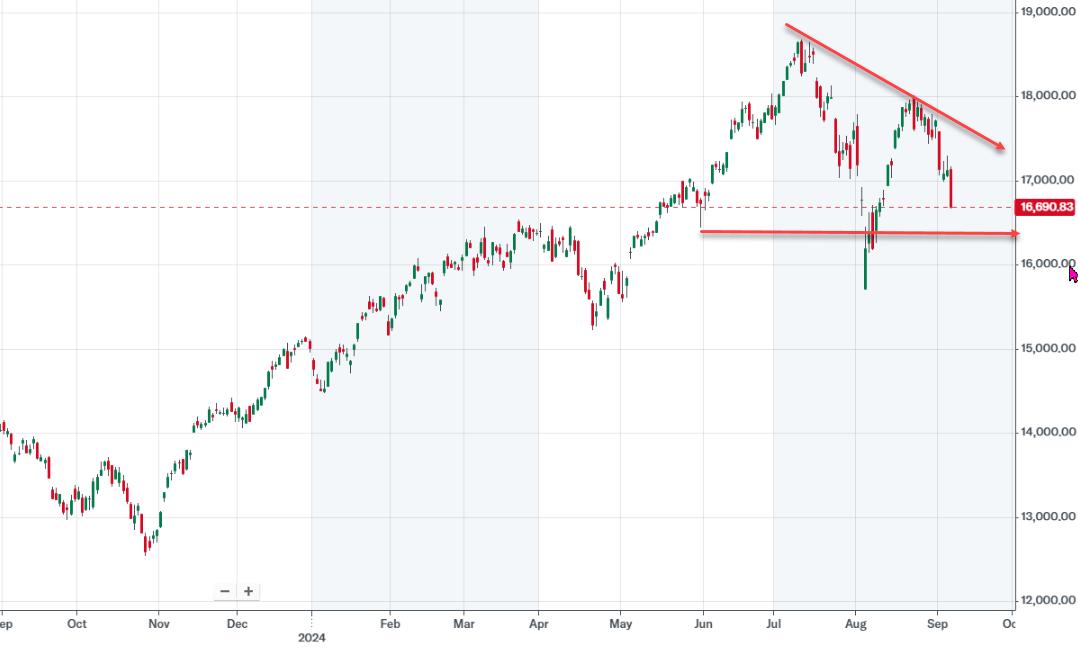Click the Nov label on the time axis
The image size is (1078, 656).
click(158, 623)
